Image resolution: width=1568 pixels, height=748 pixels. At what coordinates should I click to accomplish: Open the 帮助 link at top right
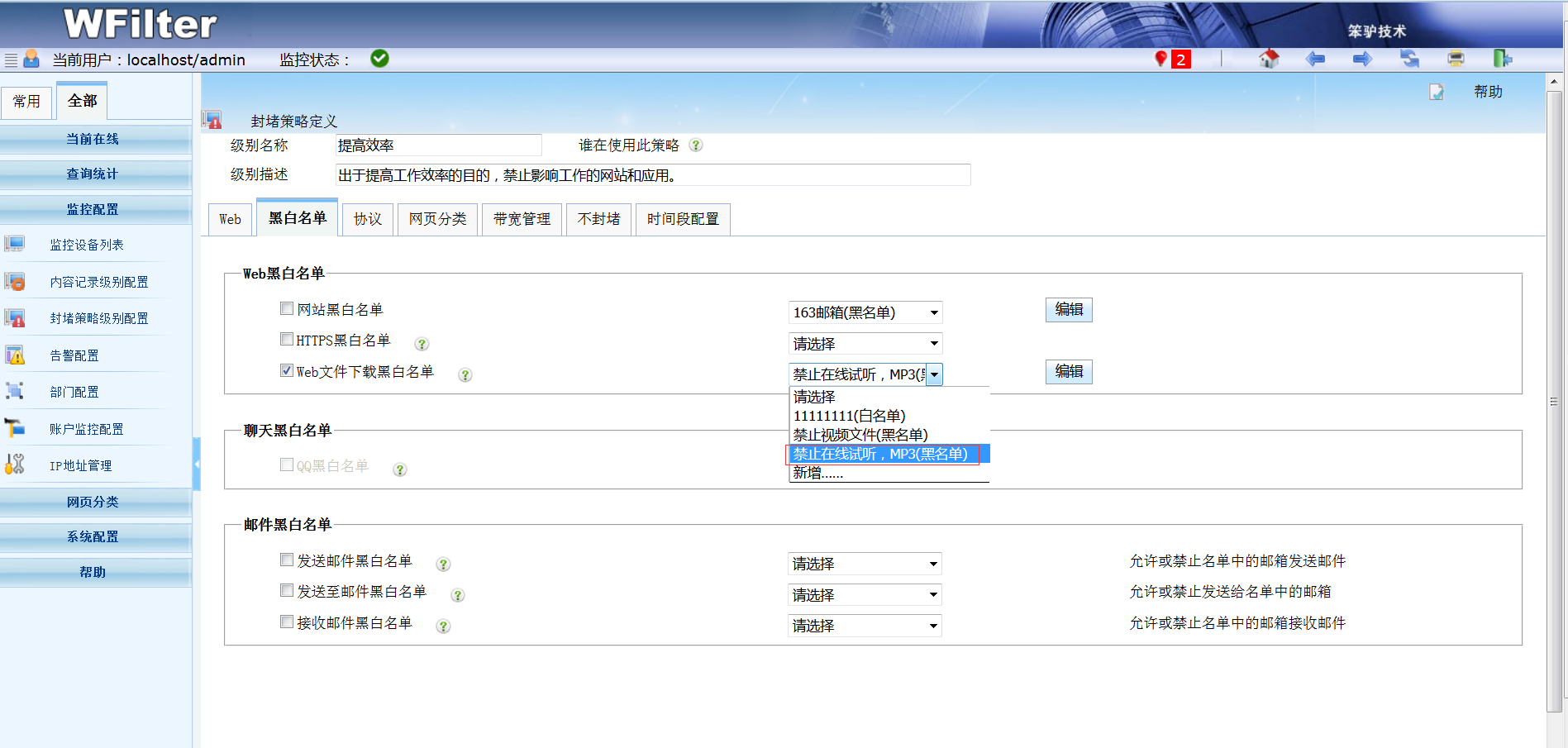click(x=1488, y=92)
